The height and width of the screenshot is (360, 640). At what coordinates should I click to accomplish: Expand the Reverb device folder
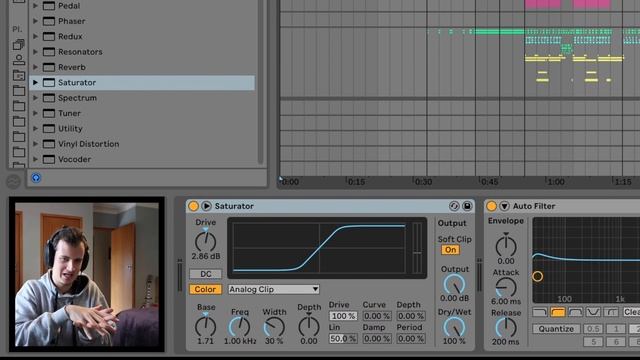pyautogui.click(x=36, y=67)
